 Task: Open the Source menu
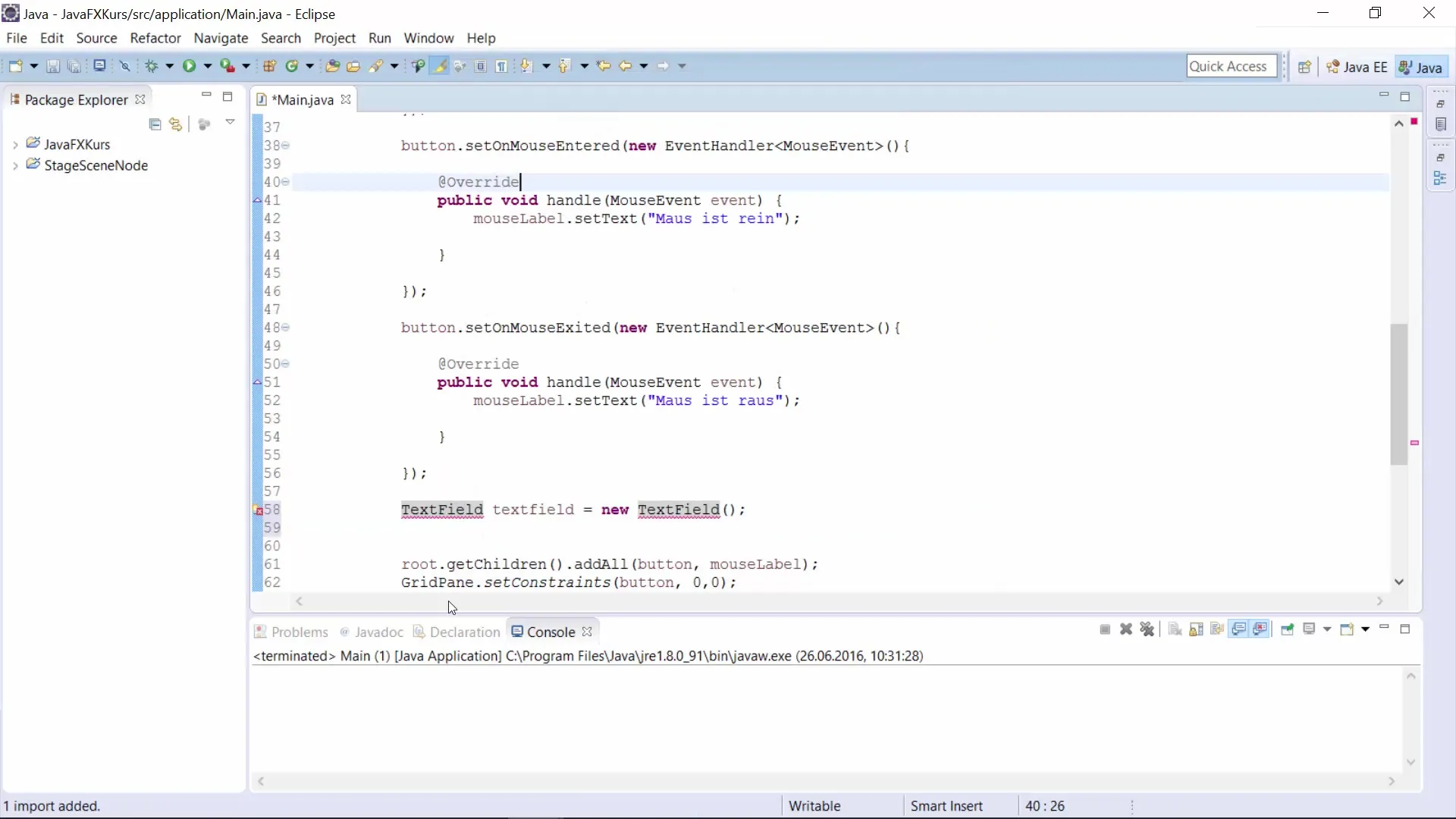click(96, 38)
